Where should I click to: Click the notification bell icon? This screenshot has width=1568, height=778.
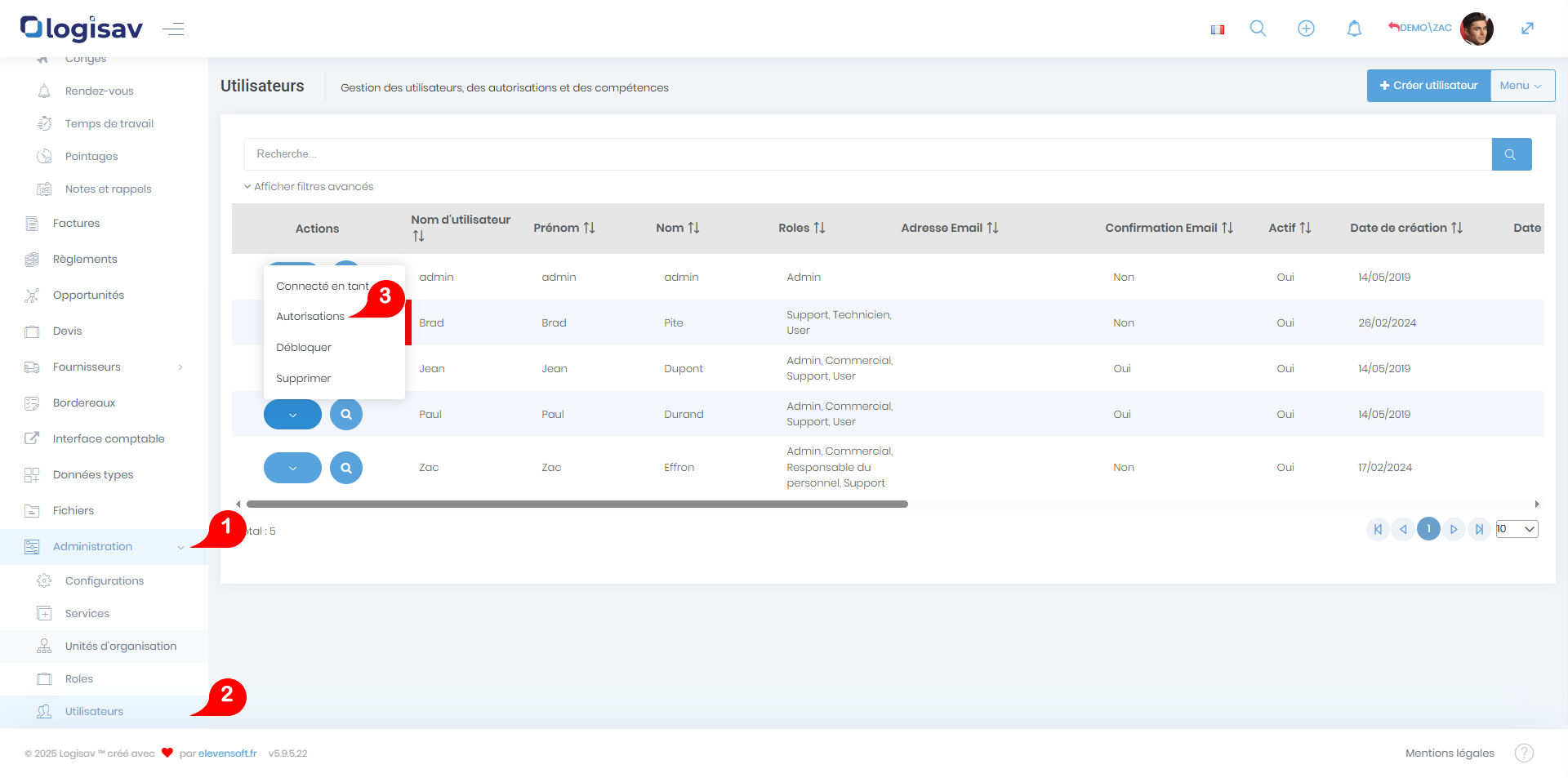click(1354, 29)
